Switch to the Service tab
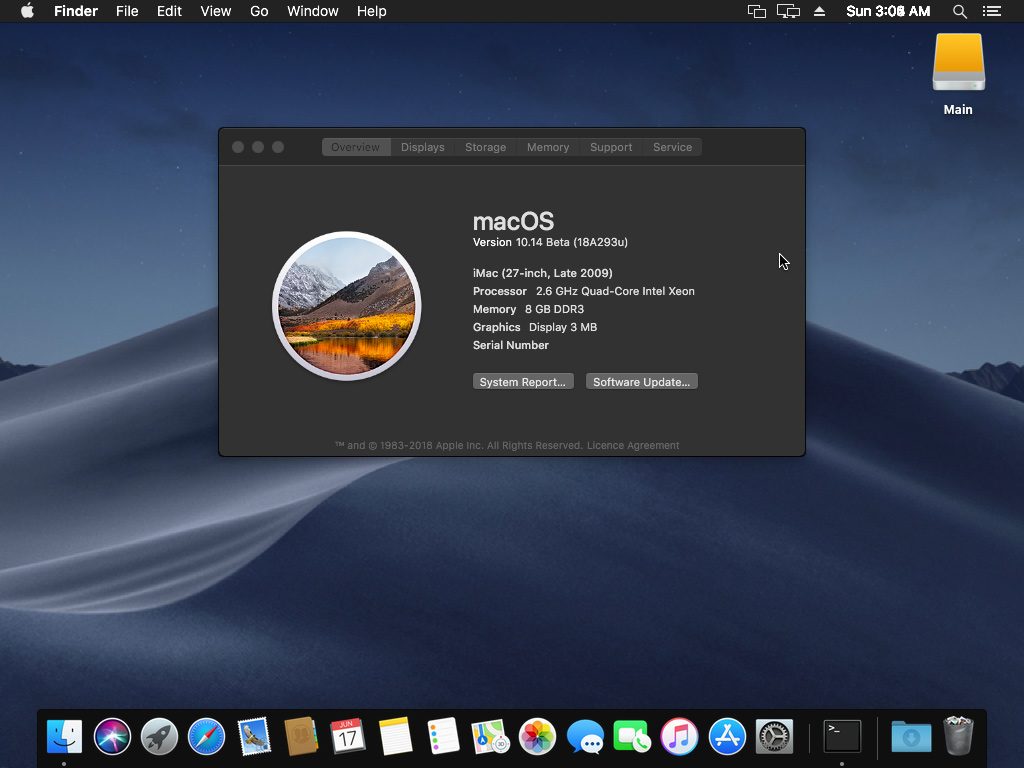 click(672, 147)
